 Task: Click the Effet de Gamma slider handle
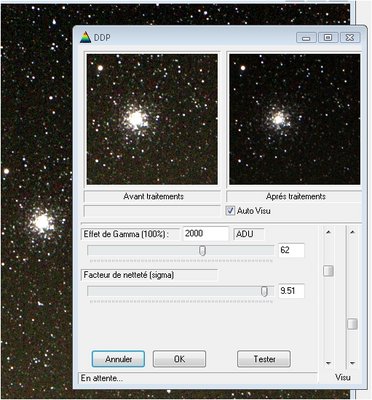tap(202, 250)
